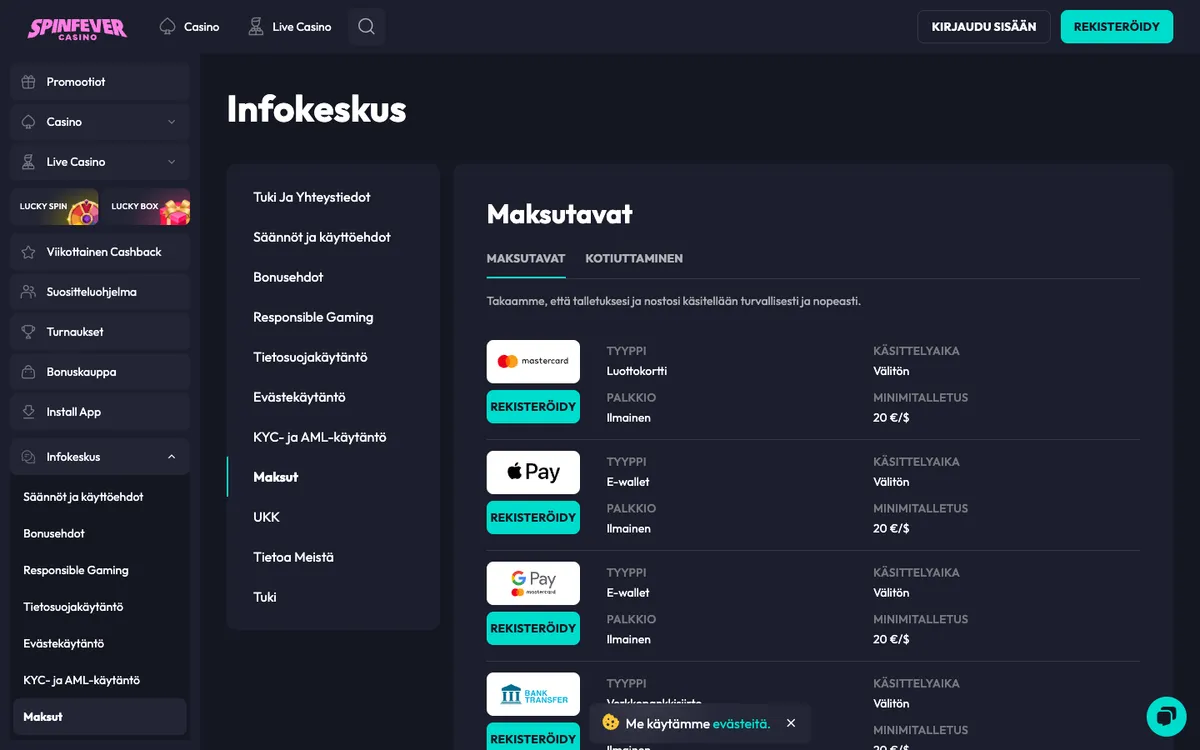Open Suositteluohjelma in the sidebar
Image resolution: width=1200 pixels, height=750 pixels.
coord(100,292)
